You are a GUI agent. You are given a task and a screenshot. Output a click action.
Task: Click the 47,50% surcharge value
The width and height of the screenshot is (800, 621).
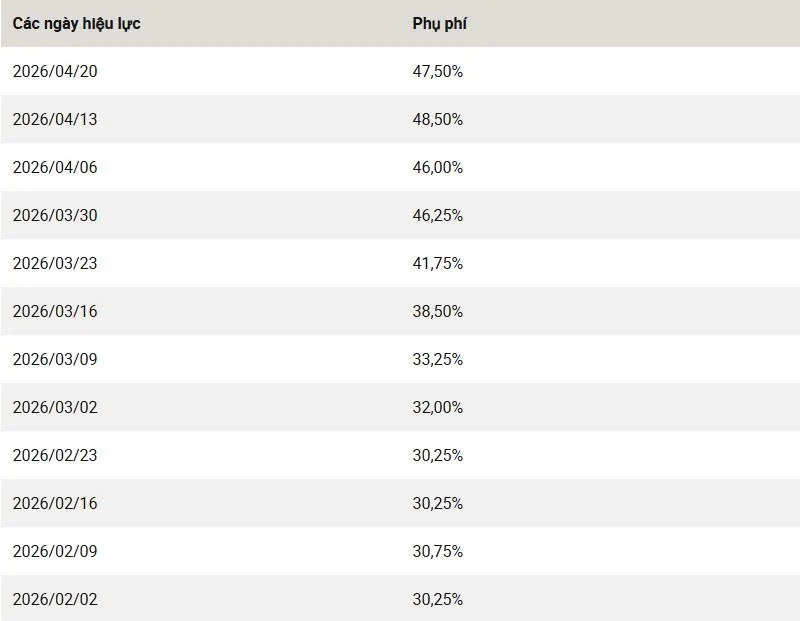click(x=438, y=71)
